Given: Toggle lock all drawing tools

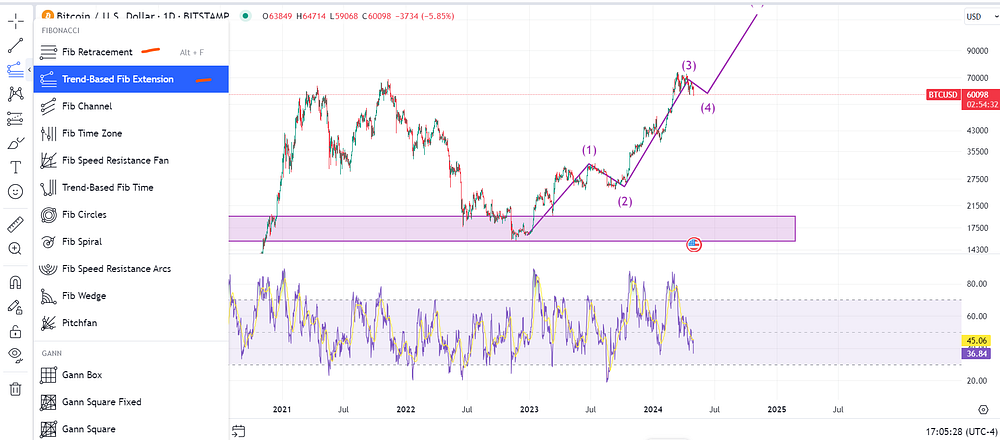Looking at the screenshot, I should (x=15, y=331).
